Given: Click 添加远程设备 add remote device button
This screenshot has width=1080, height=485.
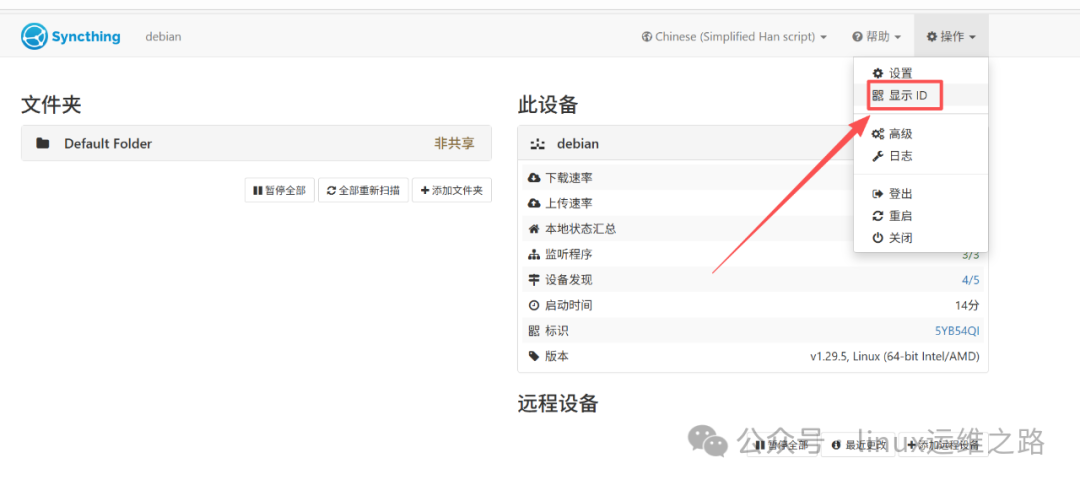Looking at the screenshot, I should coord(944,445).
